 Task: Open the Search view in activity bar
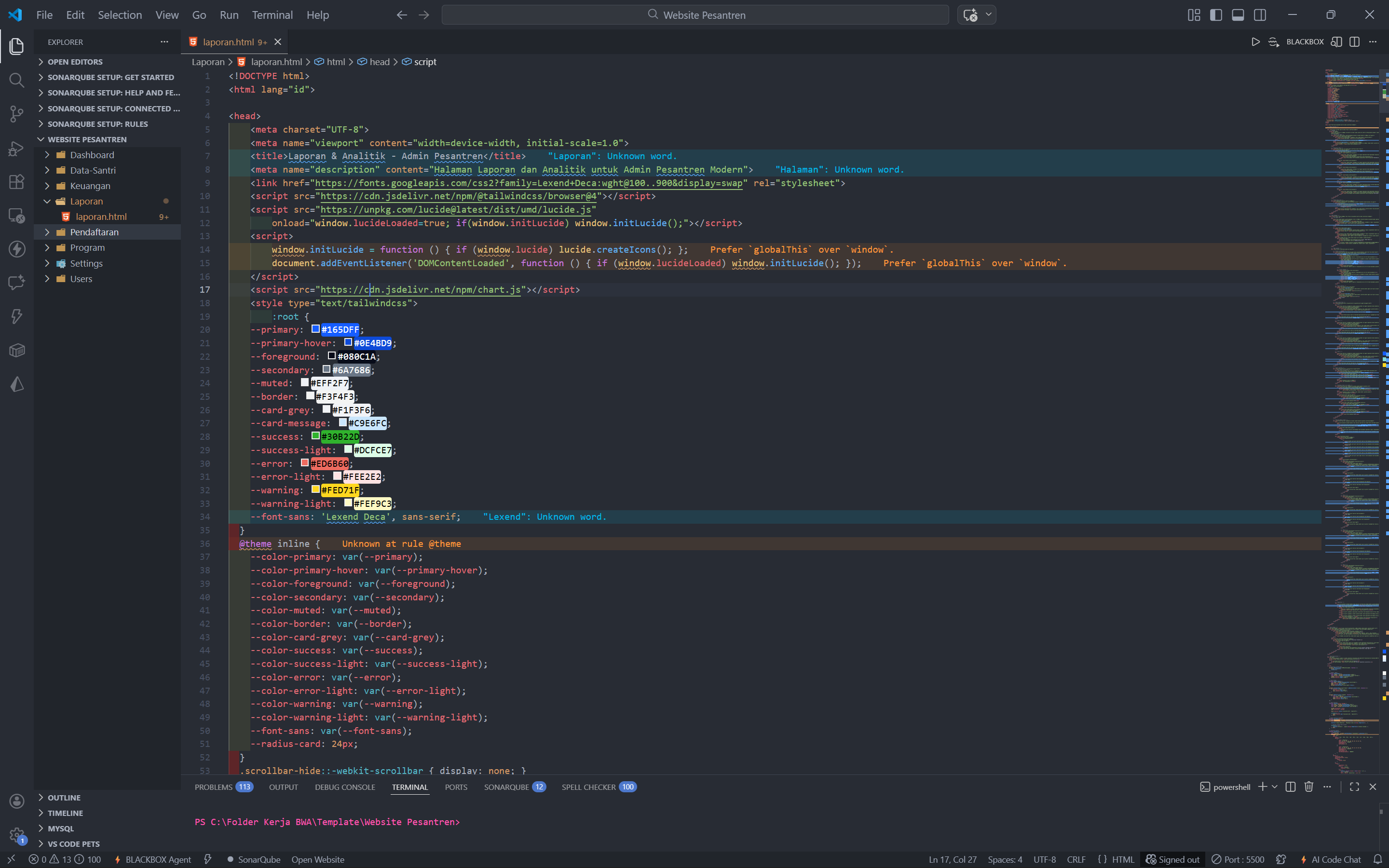17,80
